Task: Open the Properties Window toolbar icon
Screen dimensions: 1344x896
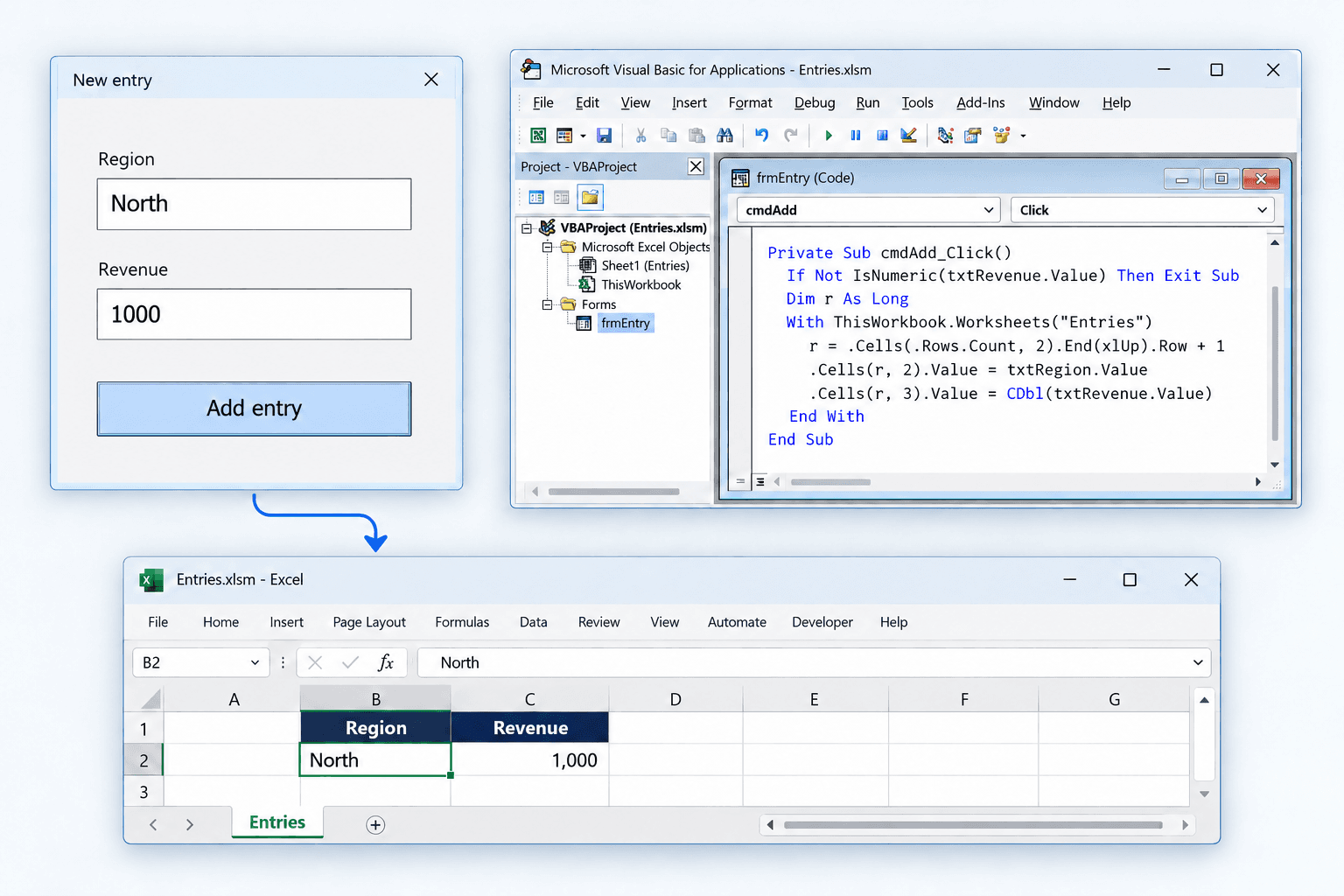Action: click(973, 136)
